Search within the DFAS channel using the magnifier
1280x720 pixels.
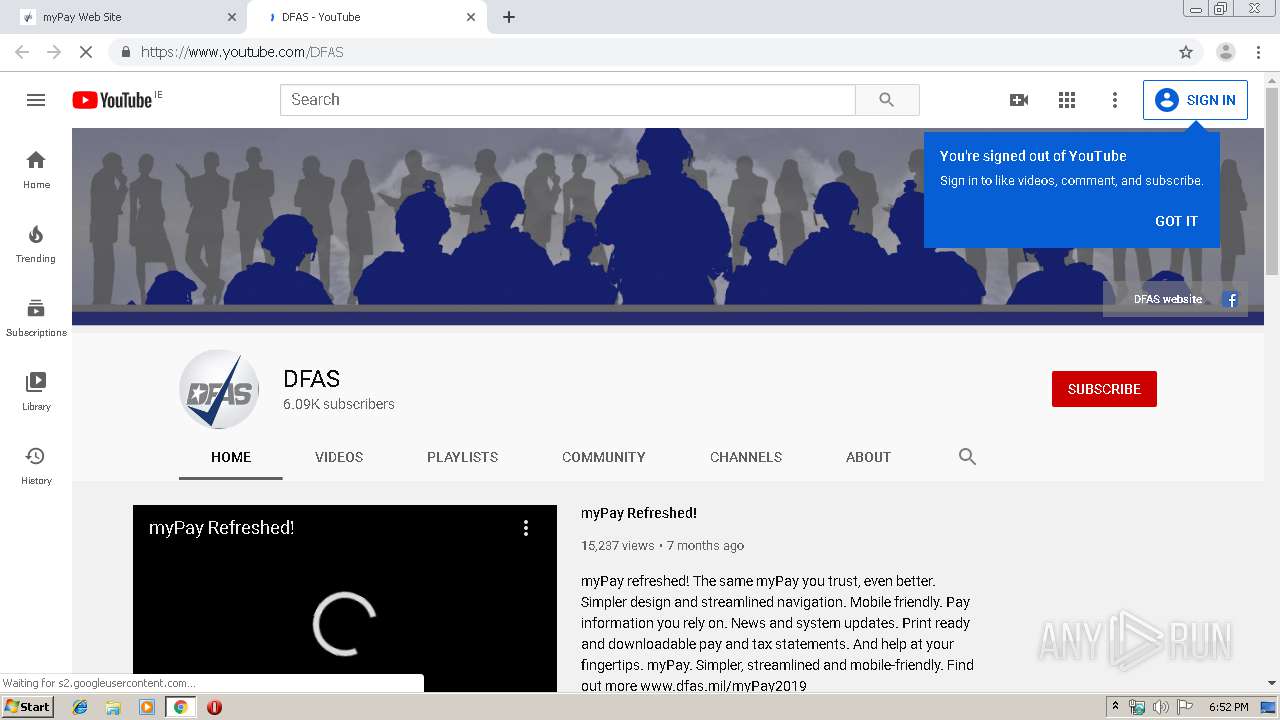point(967,457)
